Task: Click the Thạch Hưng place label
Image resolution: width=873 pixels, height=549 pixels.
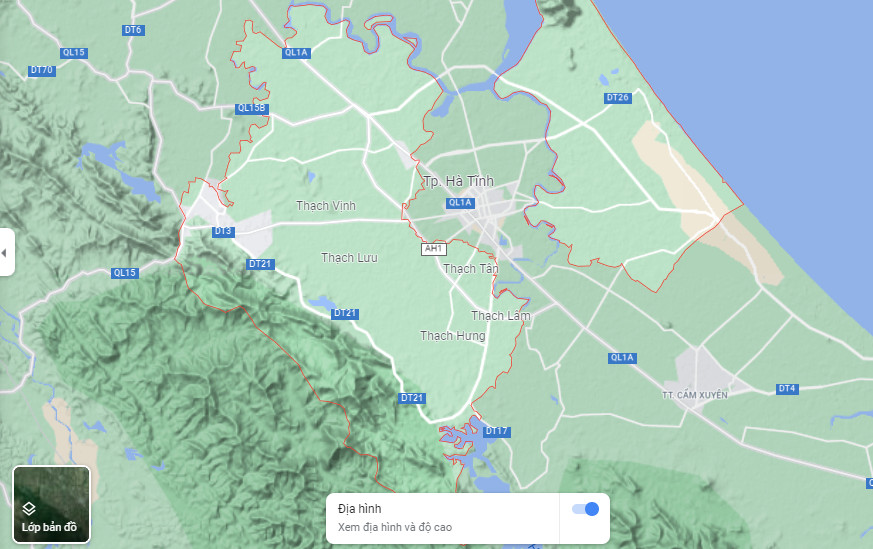Action: (453, 336)
